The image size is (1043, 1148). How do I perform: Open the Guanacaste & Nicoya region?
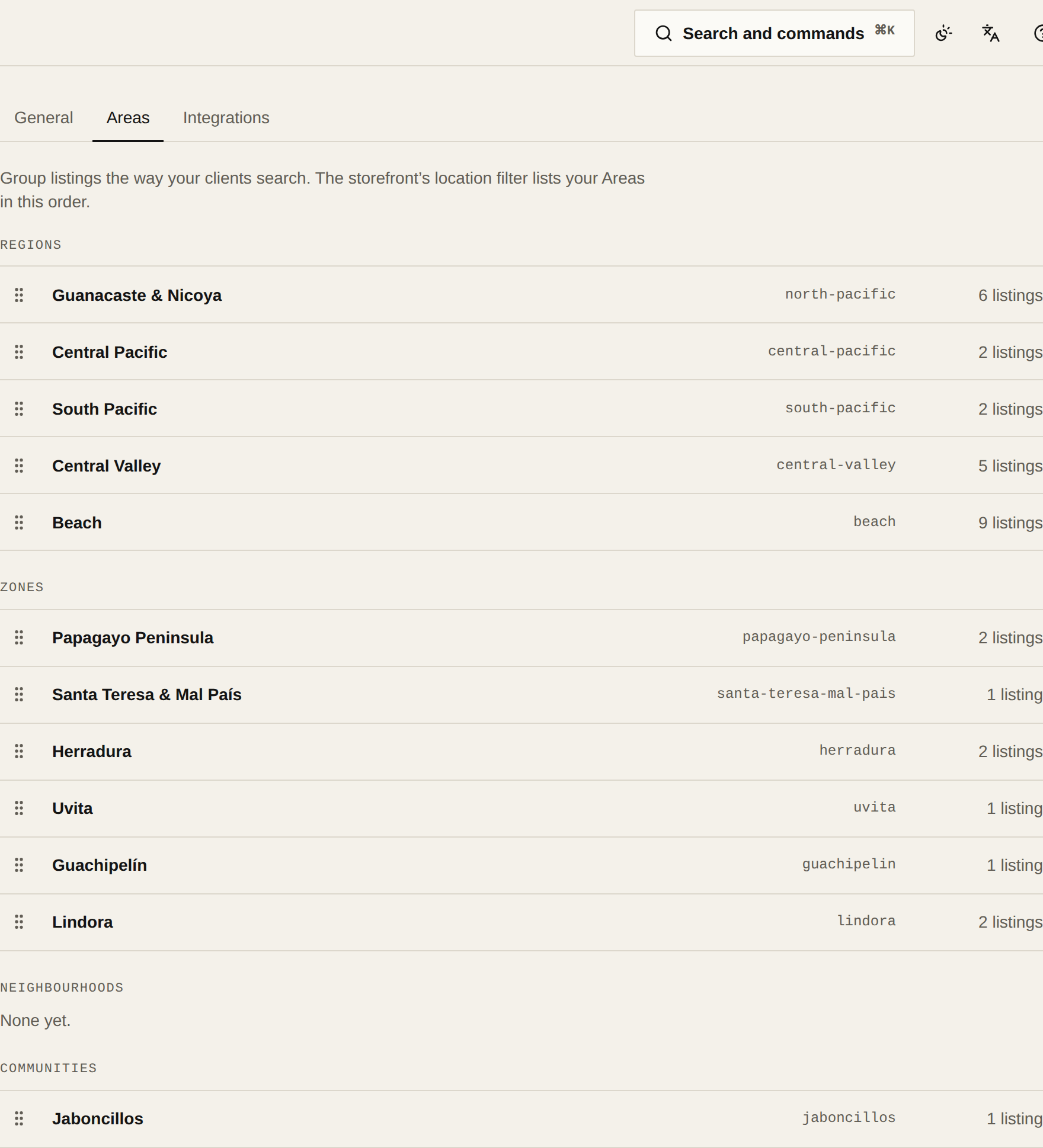(x=137, y=295)
